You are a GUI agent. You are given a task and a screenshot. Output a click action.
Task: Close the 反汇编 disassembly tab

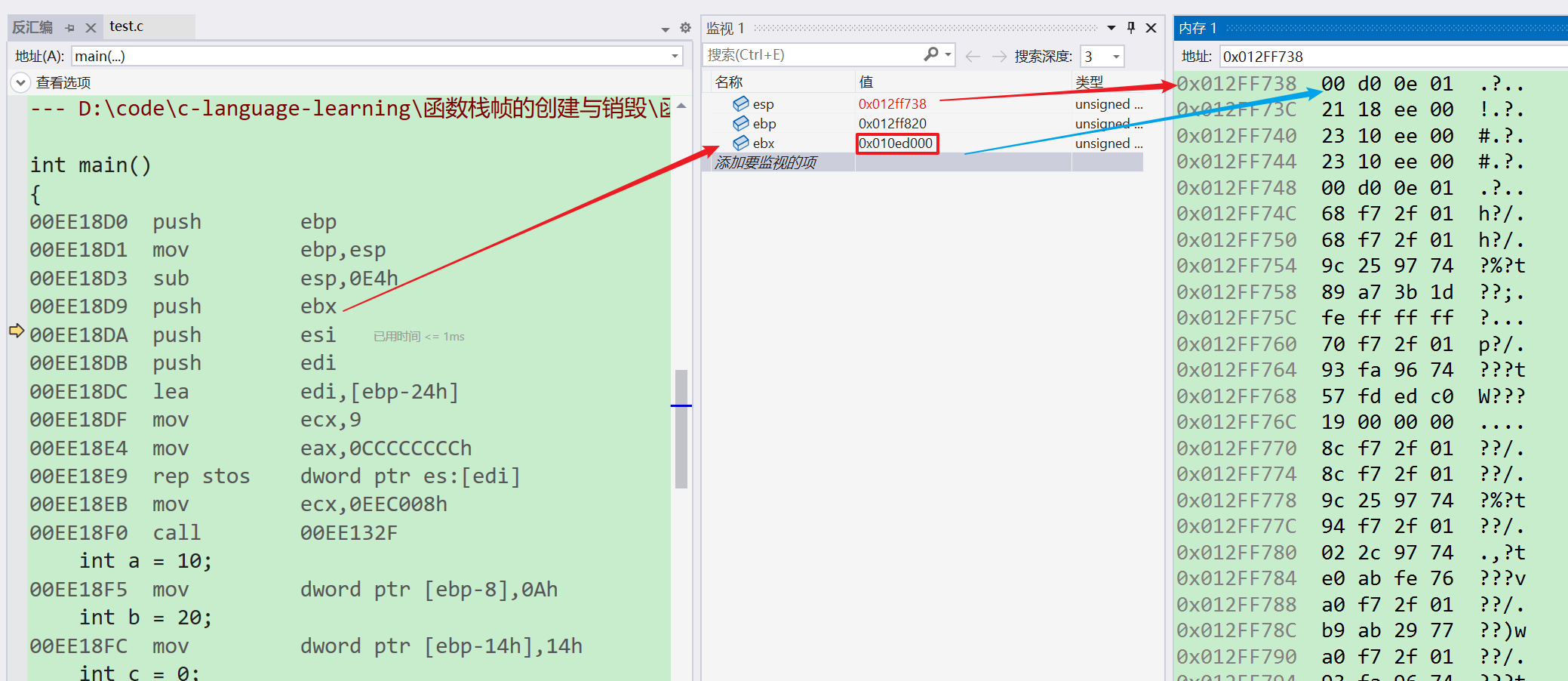(x=91, y=28)
